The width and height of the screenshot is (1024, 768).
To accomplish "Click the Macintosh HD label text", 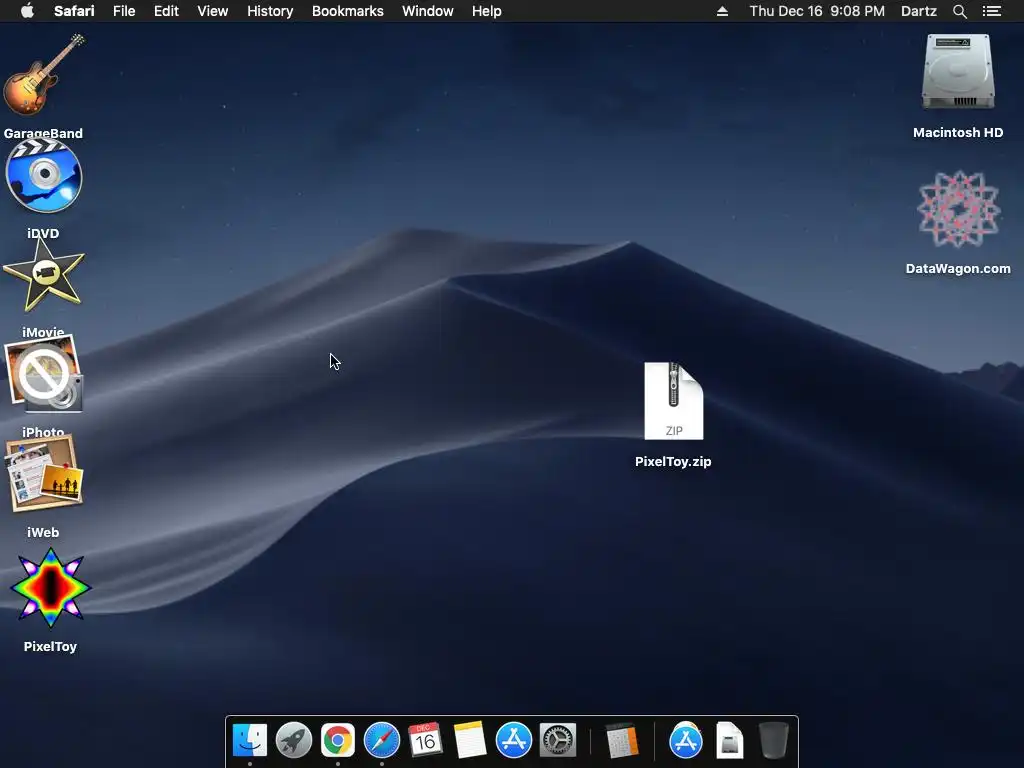I will click(958, 133).
